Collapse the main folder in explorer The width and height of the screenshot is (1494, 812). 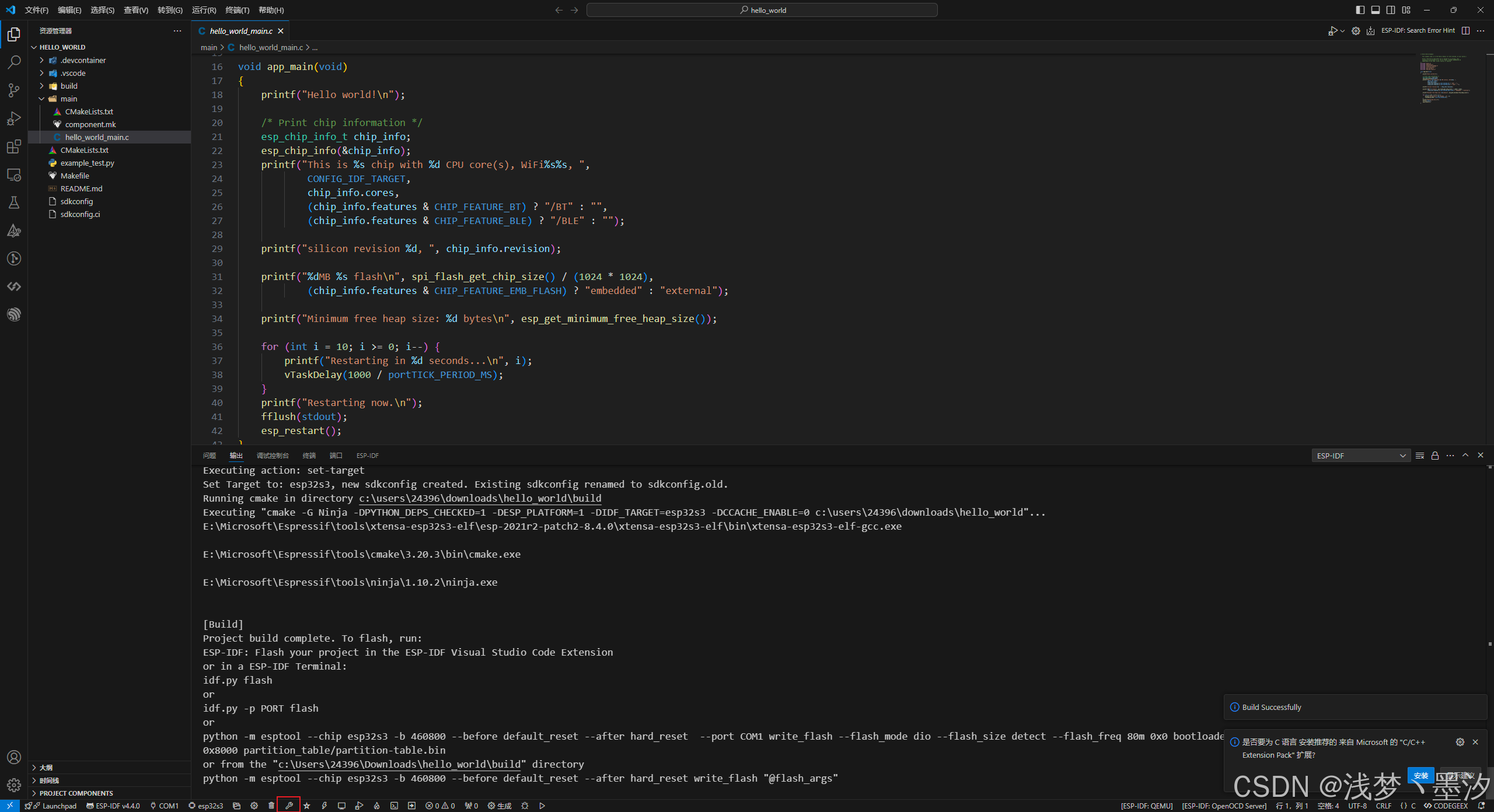tap(42, 99)
